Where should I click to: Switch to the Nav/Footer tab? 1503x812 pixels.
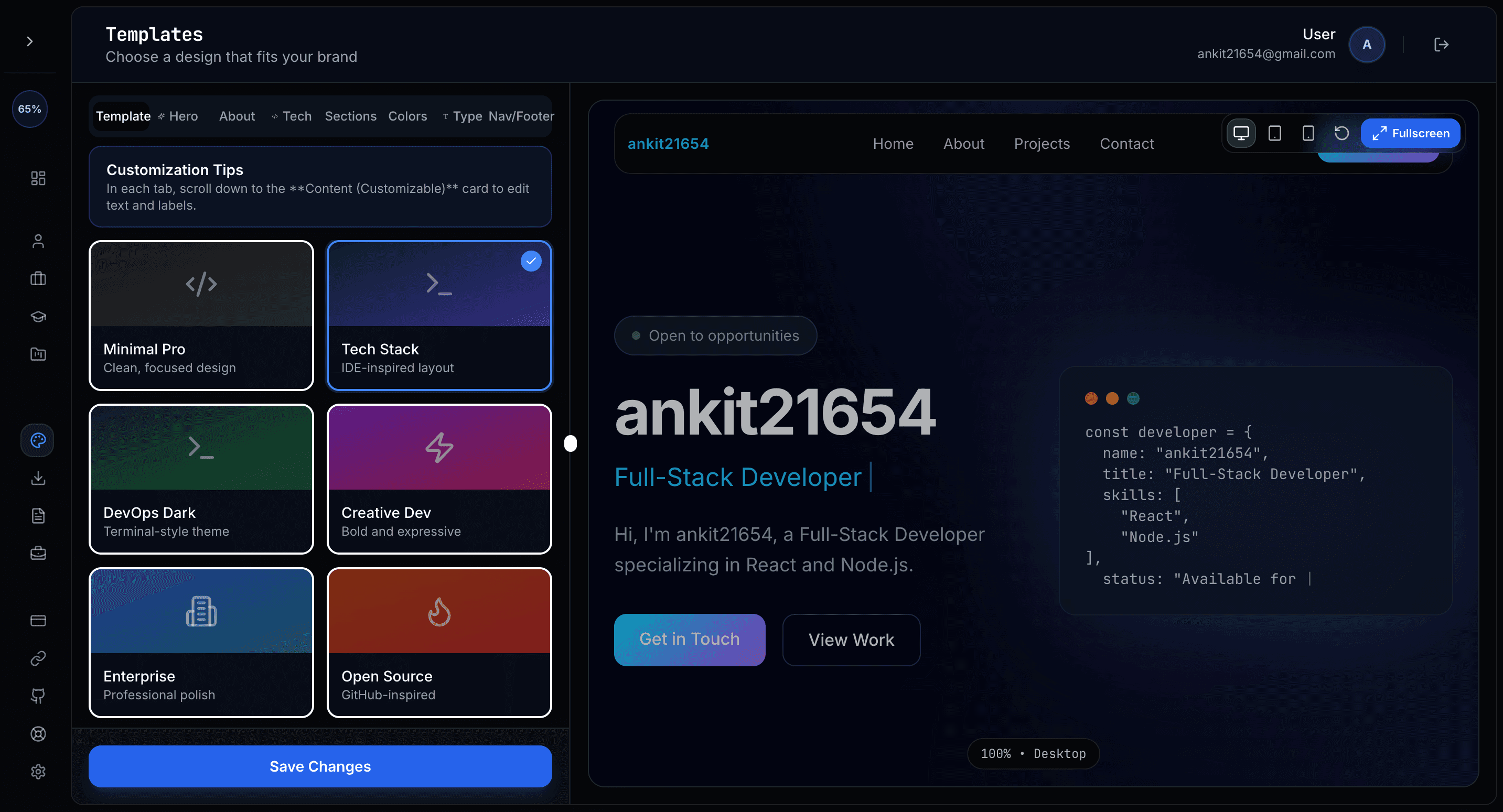click(521, 116)
